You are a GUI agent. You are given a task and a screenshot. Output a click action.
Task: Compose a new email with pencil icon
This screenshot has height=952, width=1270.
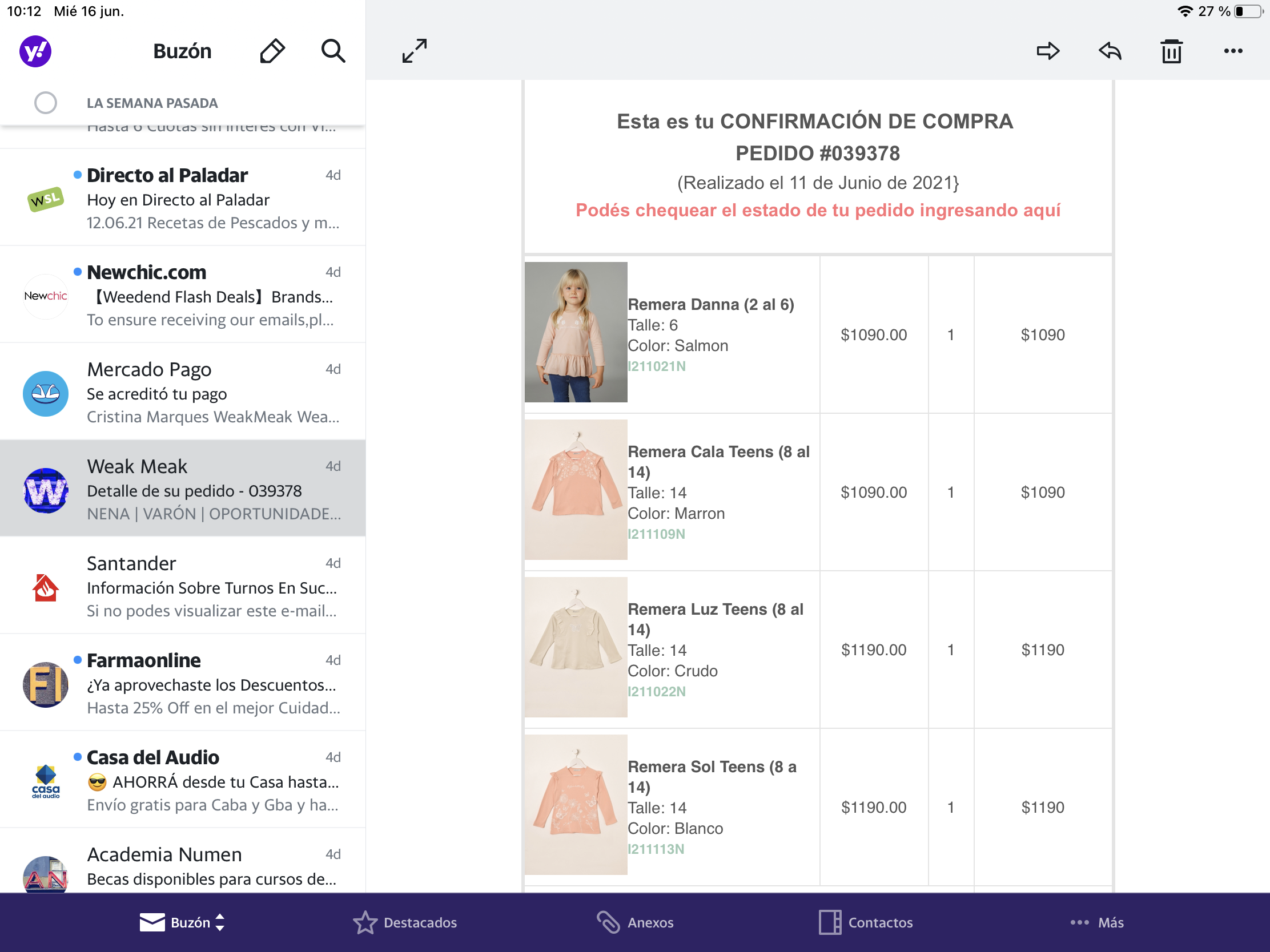272,51
